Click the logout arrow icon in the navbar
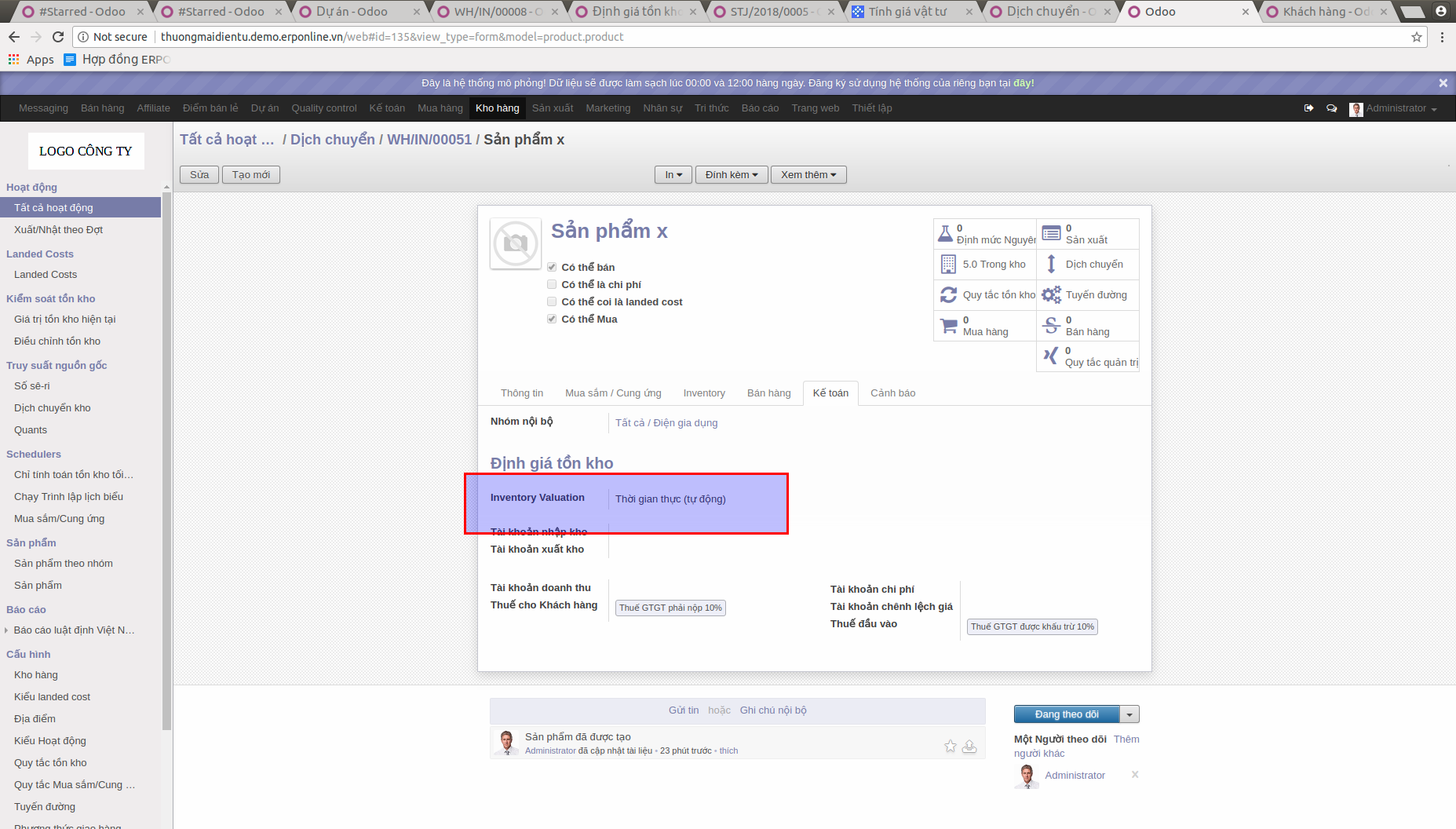 tap(1308, 108)
